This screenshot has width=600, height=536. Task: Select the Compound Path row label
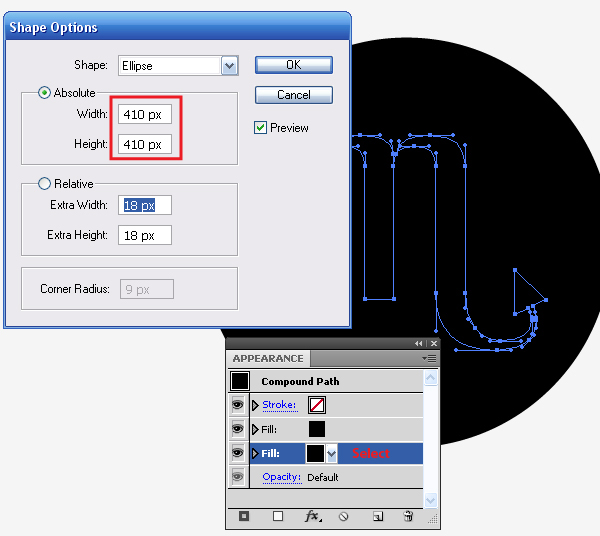pos(300,381)
